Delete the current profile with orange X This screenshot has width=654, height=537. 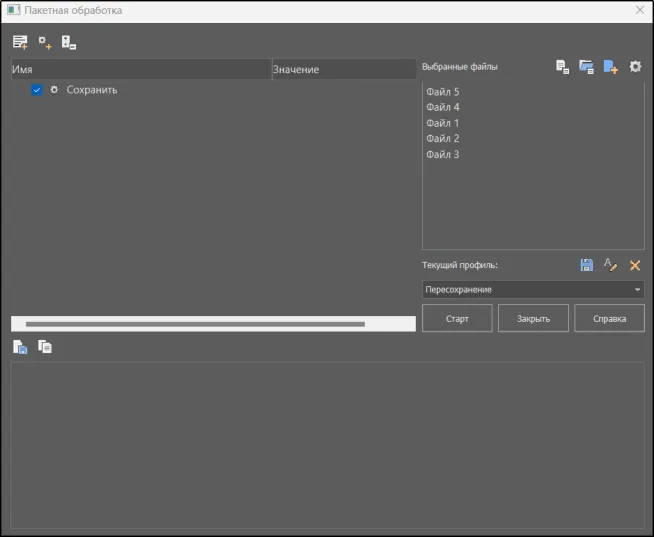635,265
